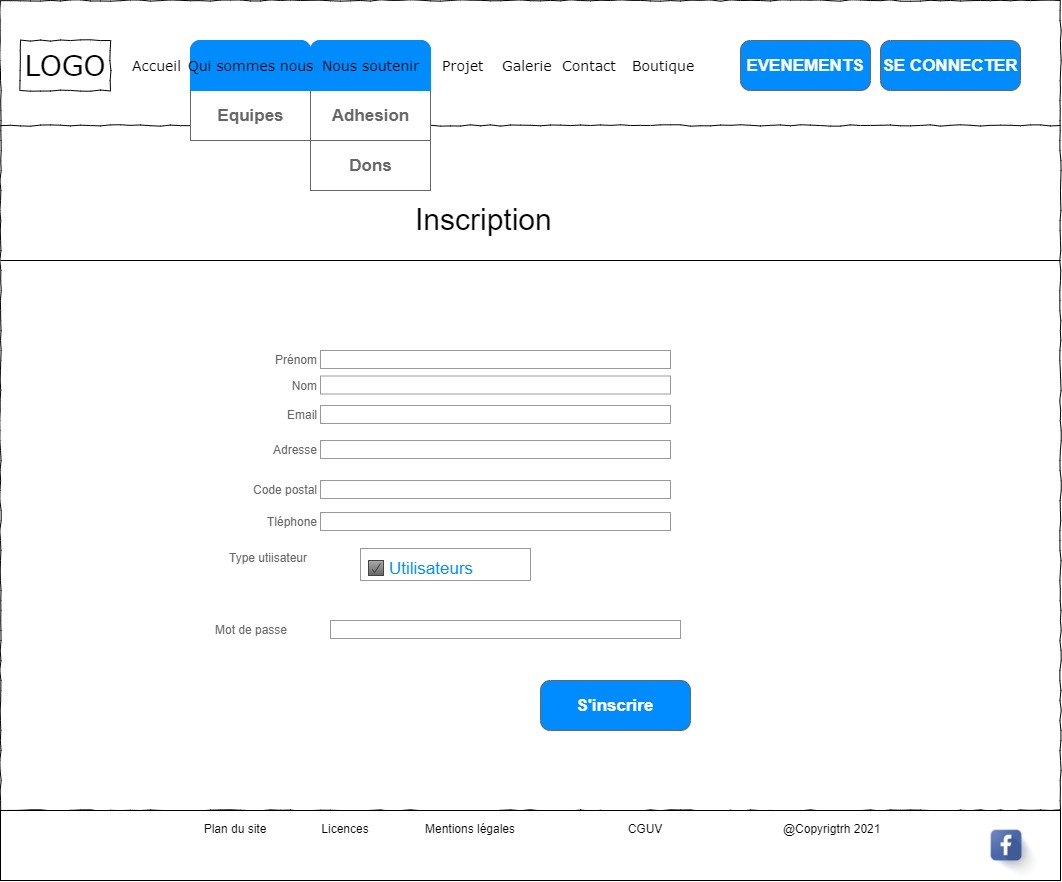Click into the Email text field
The height and width of the screenshot is (882, 1062).
tap(495, 415)
